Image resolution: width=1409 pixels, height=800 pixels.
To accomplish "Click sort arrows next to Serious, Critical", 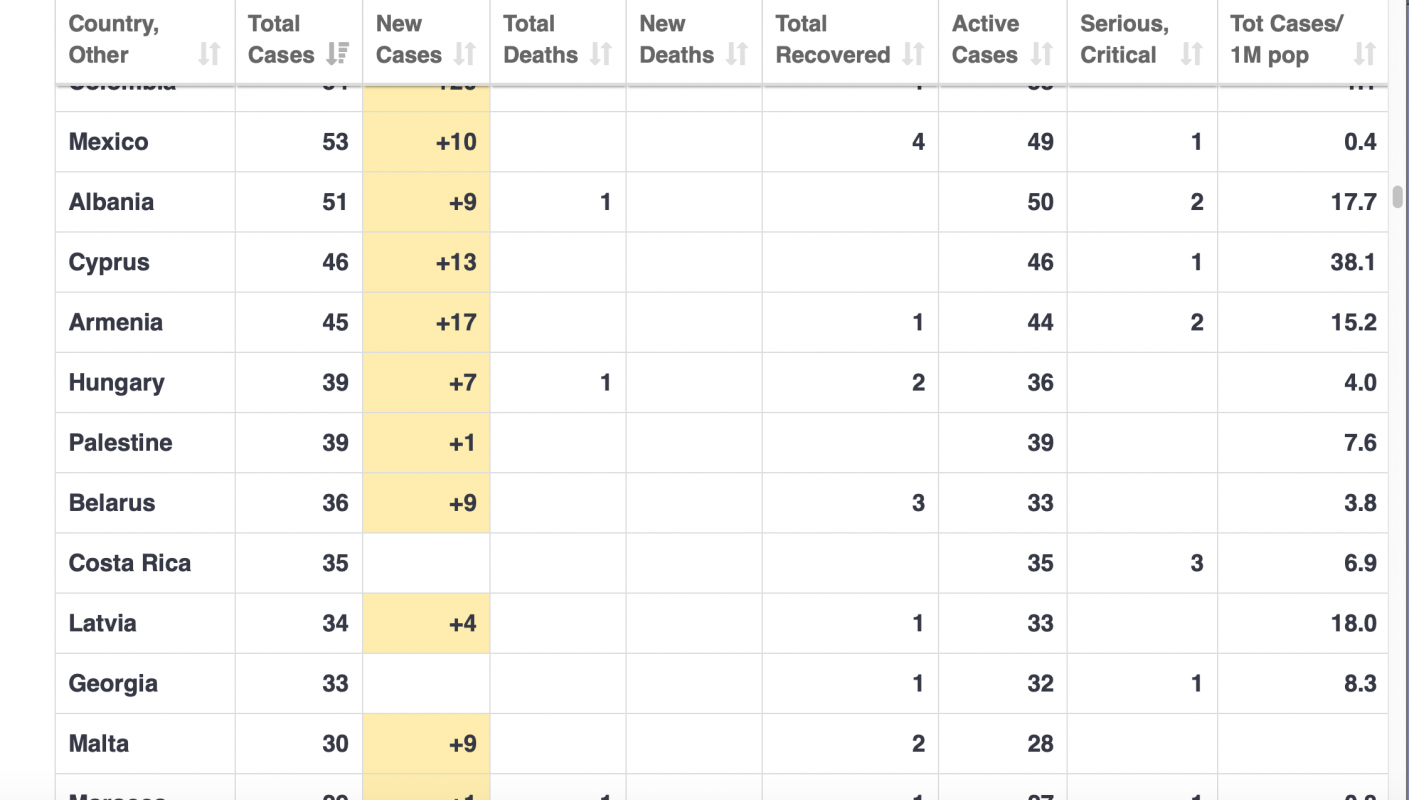I will [x=1191, y=54].
